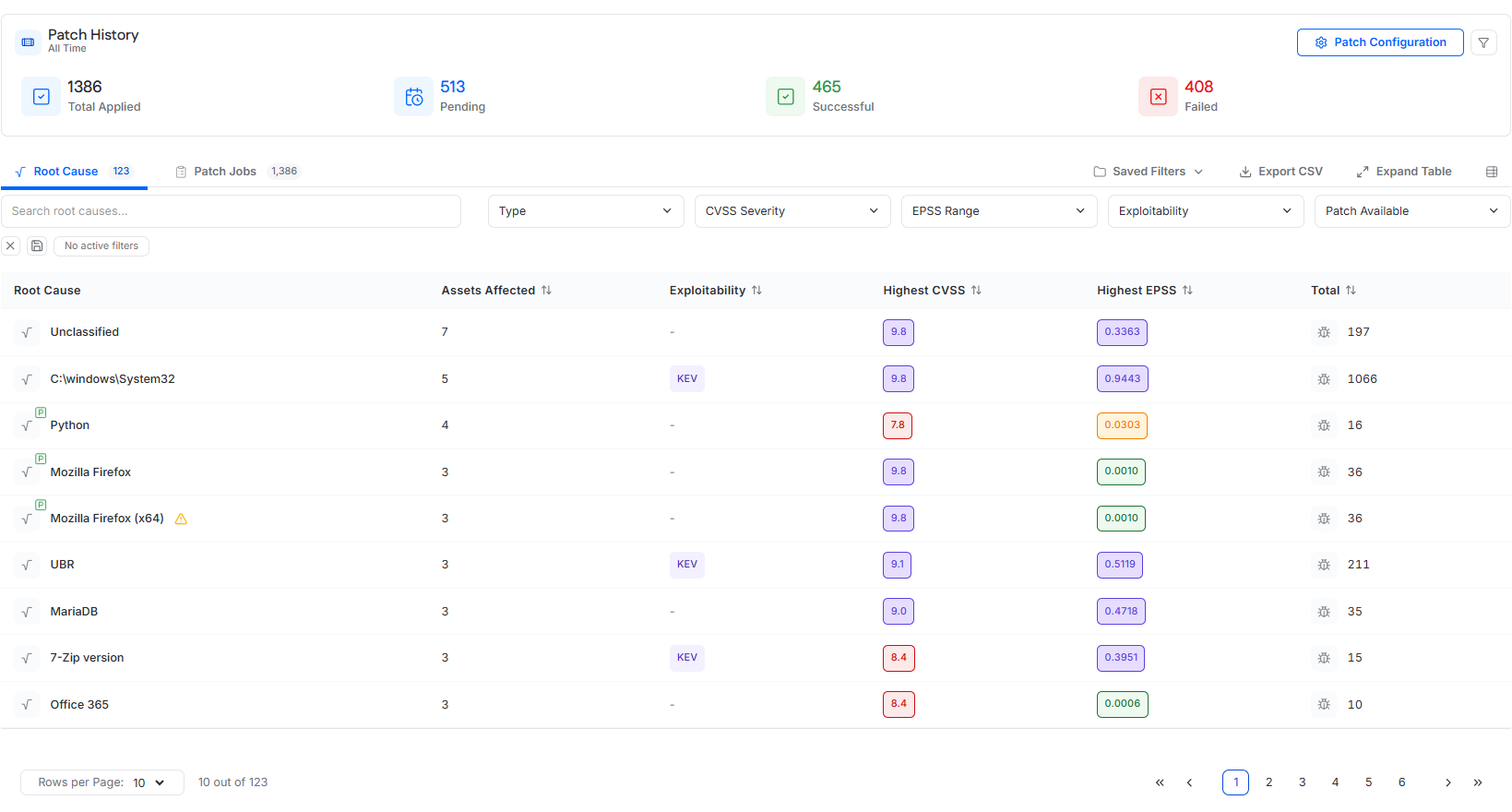Click the bug icon in the Unclassified row

pyautogui.click(x=1324, y=332)
